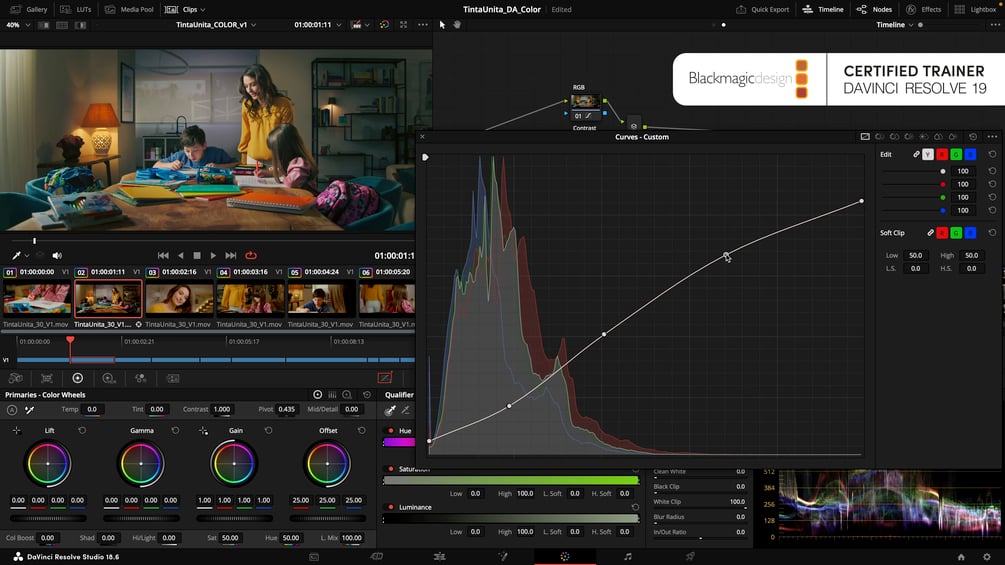Viewport: 1005px width, 565px height.
Task: Select the Curves palette icon
Action: [x=385, y=378]
